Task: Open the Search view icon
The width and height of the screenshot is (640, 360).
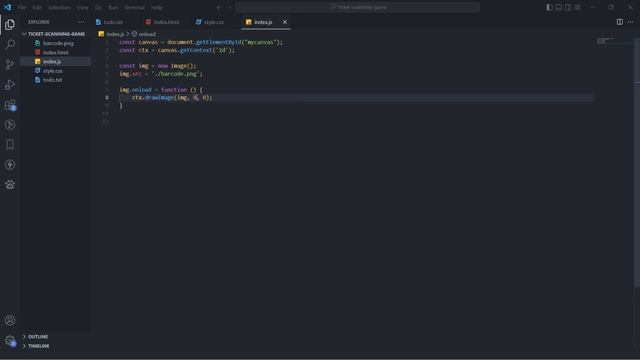Action: pyautogui.click(x=10, y=44)
